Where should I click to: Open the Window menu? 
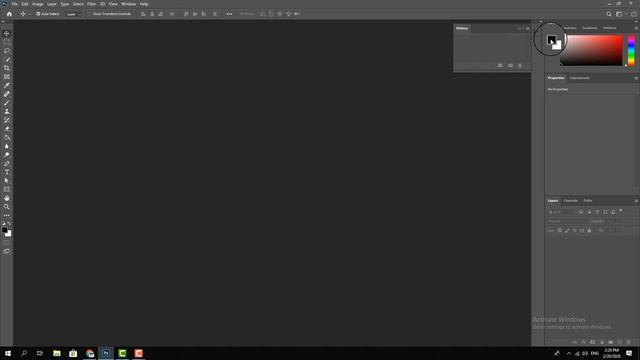point(128,4)
